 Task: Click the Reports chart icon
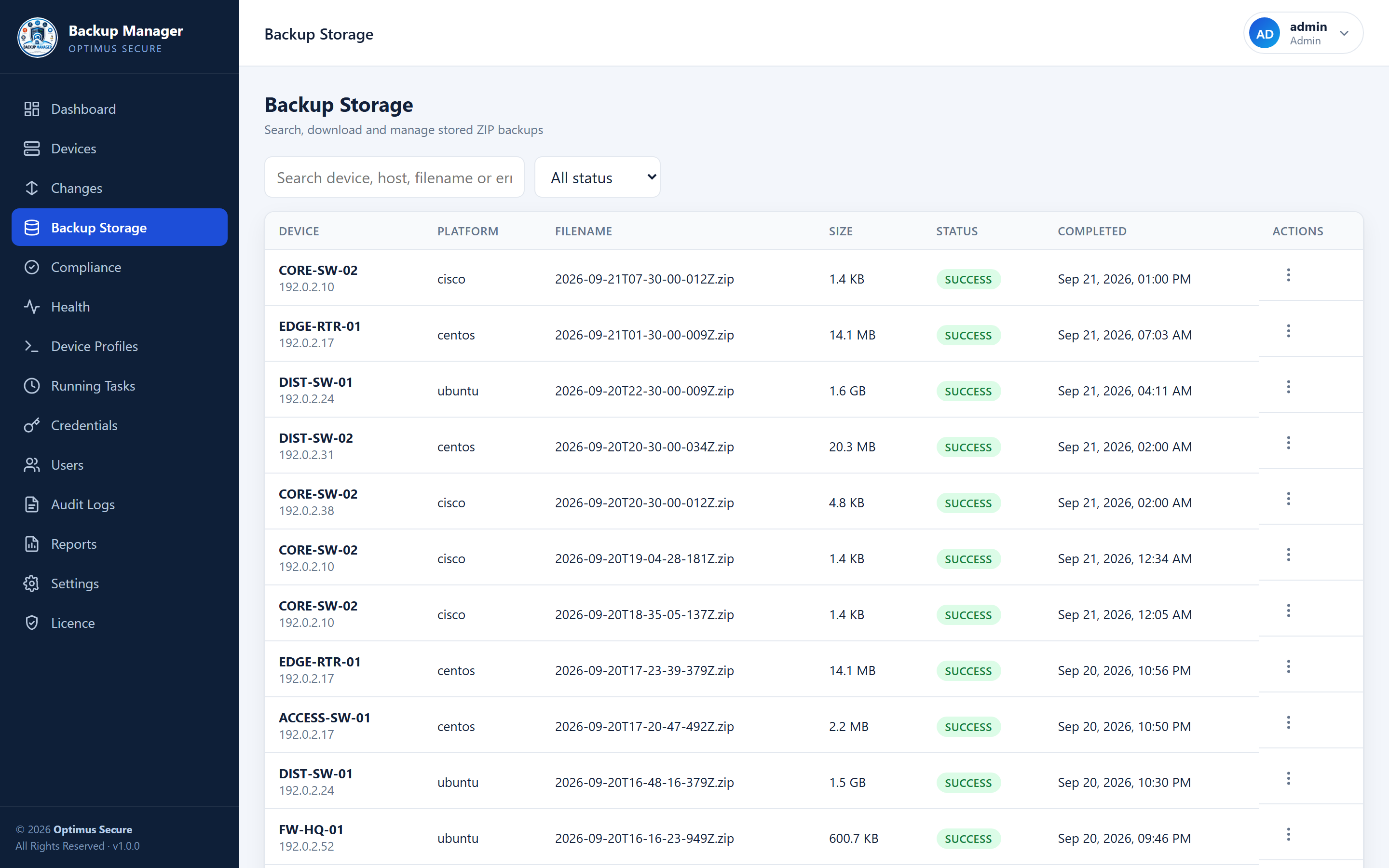[x=31, y=544]
